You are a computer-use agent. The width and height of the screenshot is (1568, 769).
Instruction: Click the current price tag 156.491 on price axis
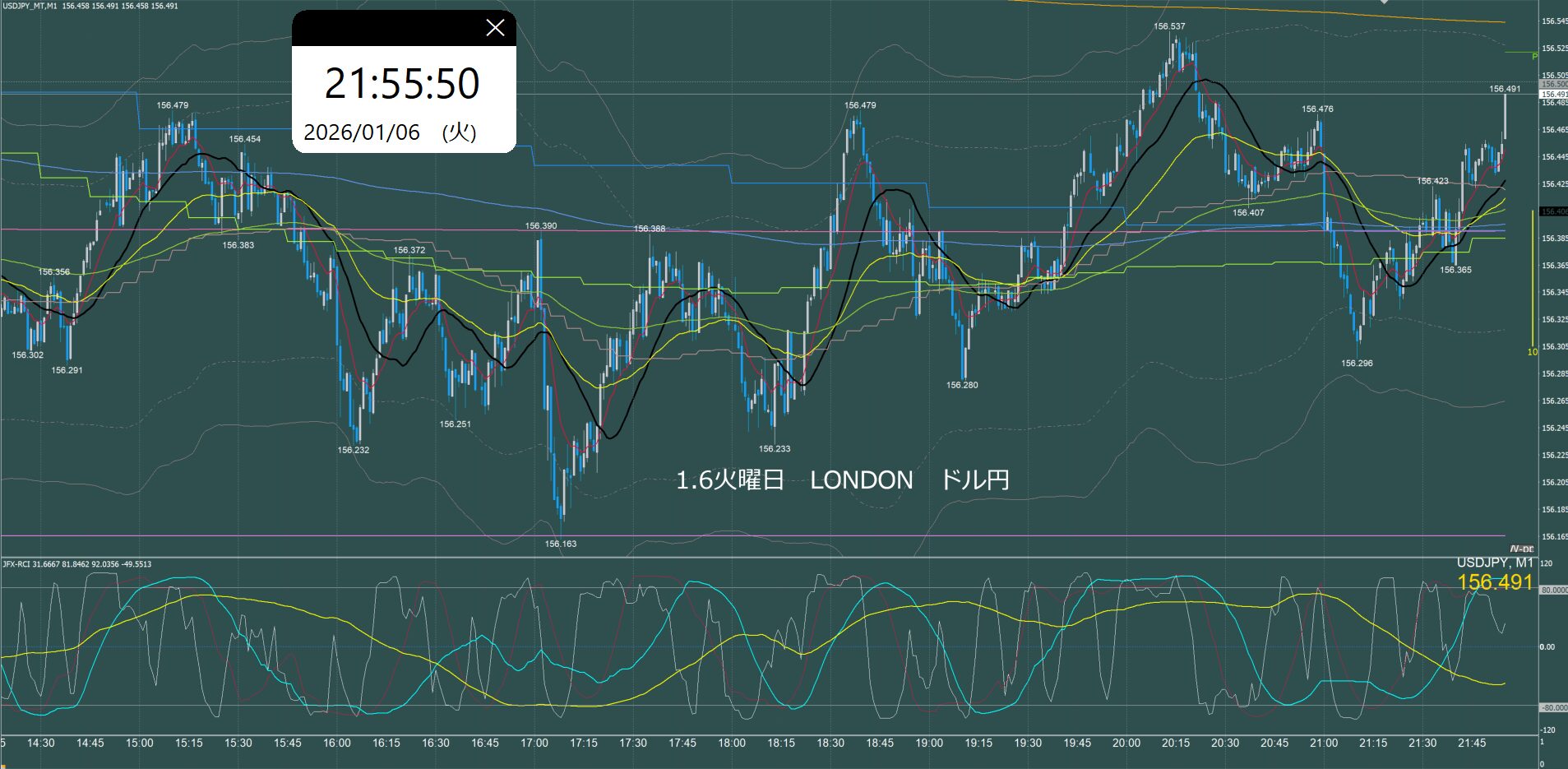(1553, 95)
